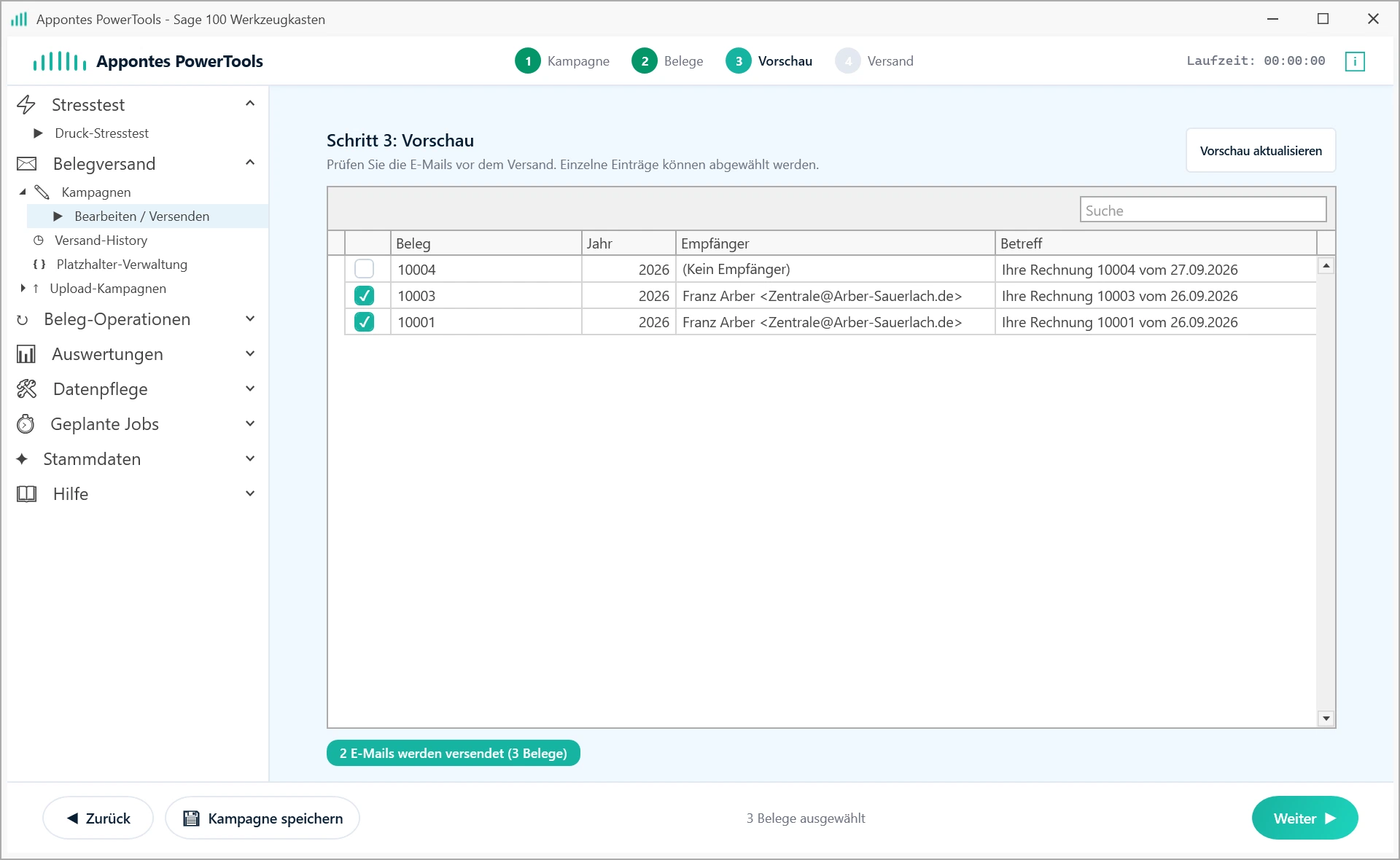Viewport: 1400px width, 860px height.
Task: Expand the Datenpflege section chevron
Action: click(x=250, y=388)
